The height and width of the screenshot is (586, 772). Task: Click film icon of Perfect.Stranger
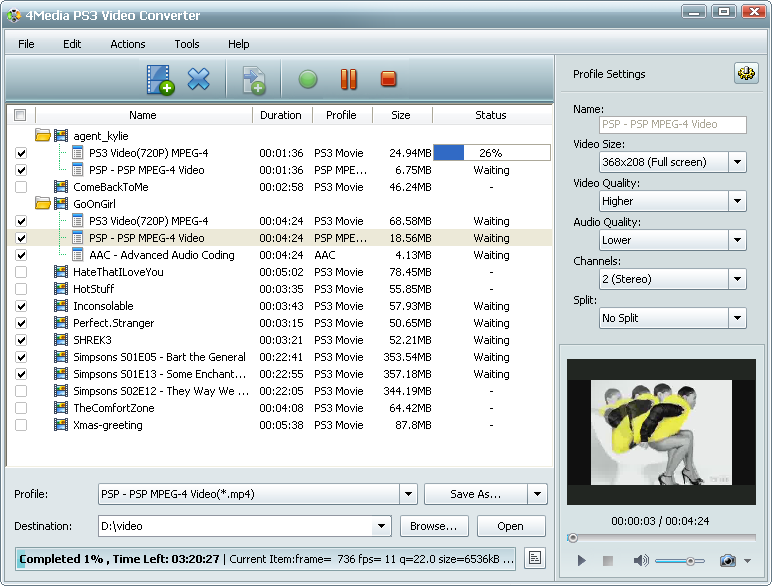pyautogui.click(x=61, y=323)
